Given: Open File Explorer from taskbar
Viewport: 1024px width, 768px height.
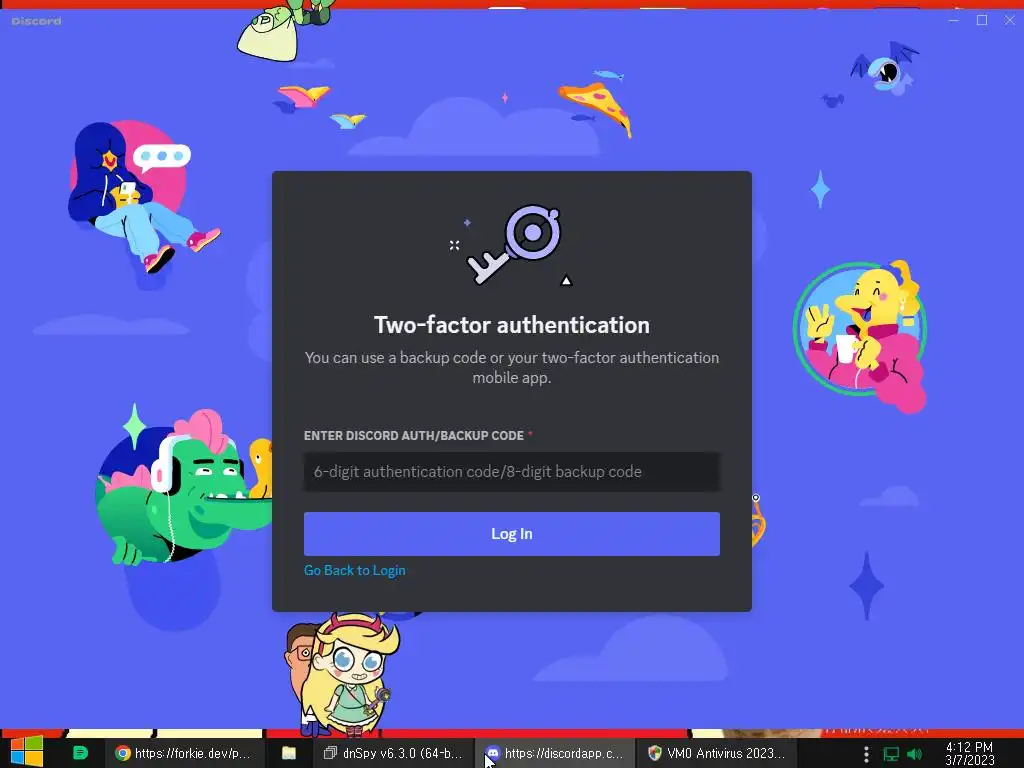Looking at the screenshot, I should coord(289,753).
